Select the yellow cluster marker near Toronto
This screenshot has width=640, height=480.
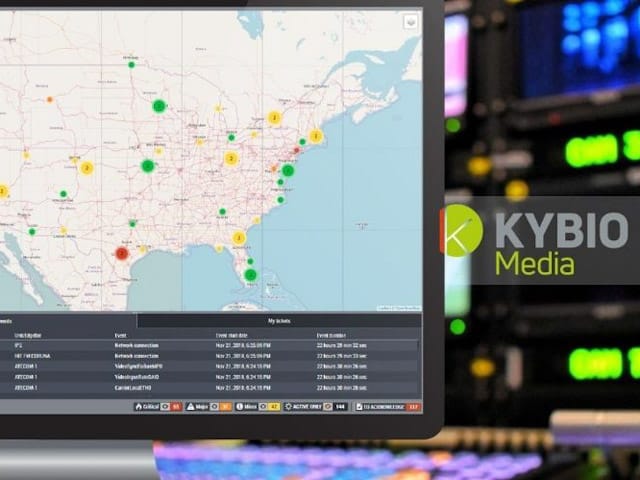click(x=274, y=118)
